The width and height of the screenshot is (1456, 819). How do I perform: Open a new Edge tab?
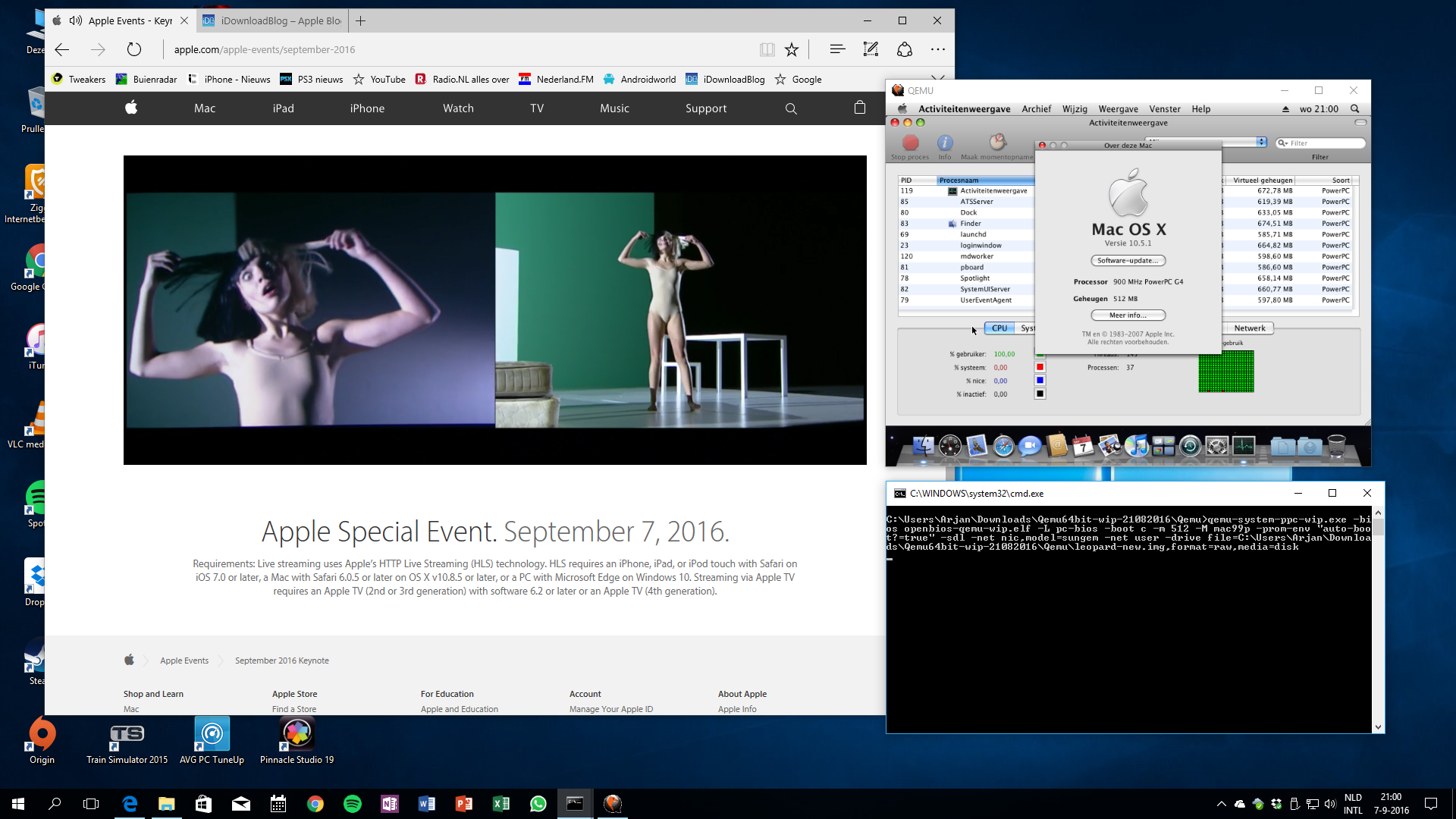click(x=361, y=20)
